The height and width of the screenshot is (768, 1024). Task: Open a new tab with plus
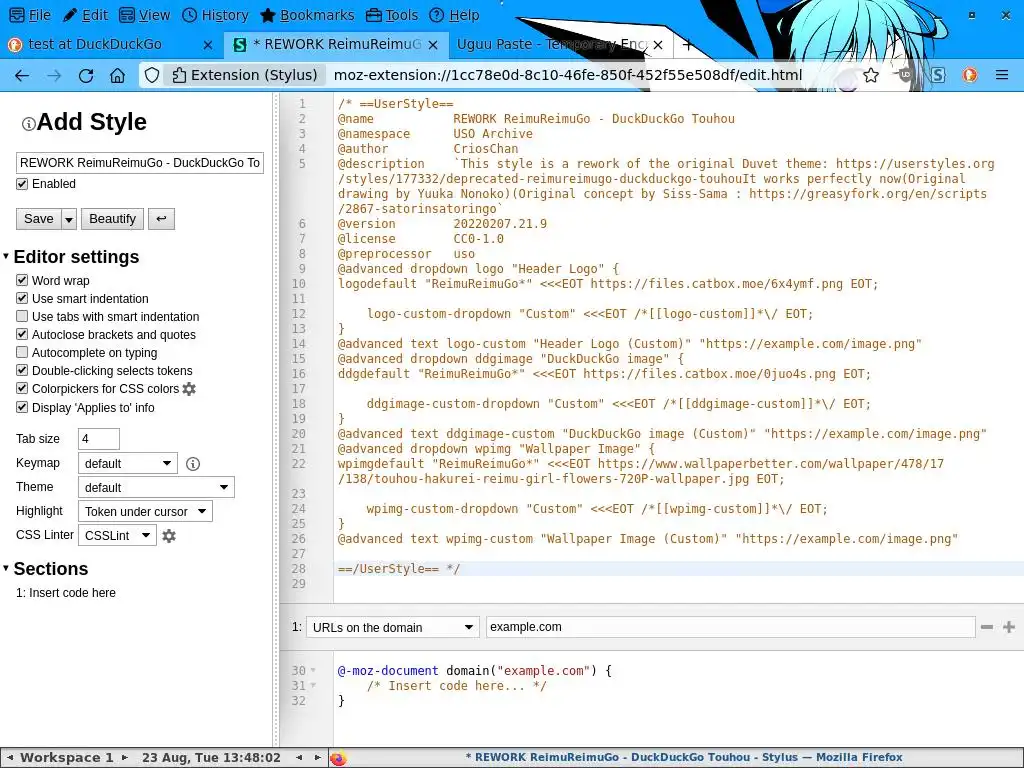687,44
